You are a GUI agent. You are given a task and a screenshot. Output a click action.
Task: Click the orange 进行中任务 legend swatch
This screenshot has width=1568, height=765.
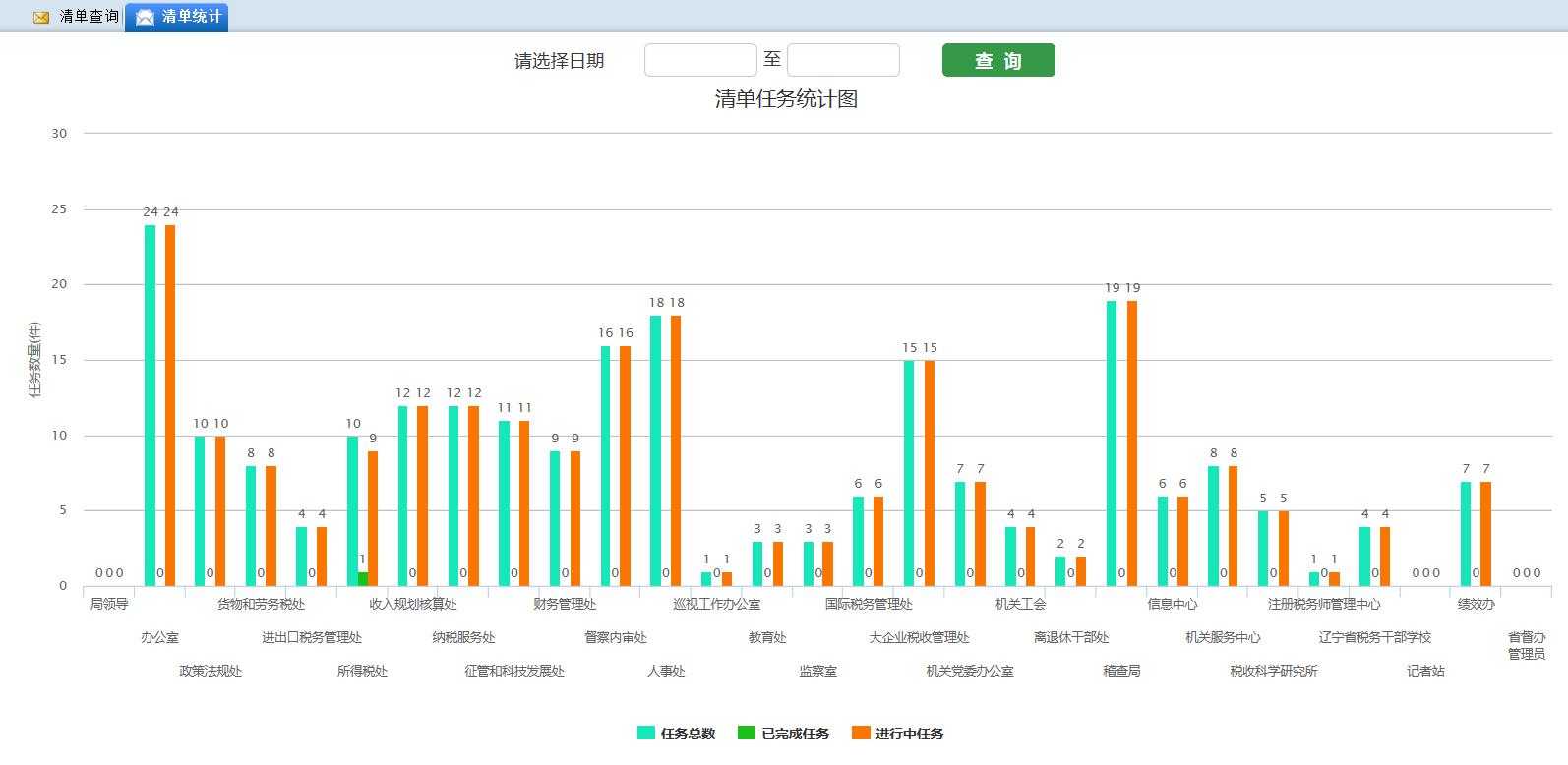point(861,733)
